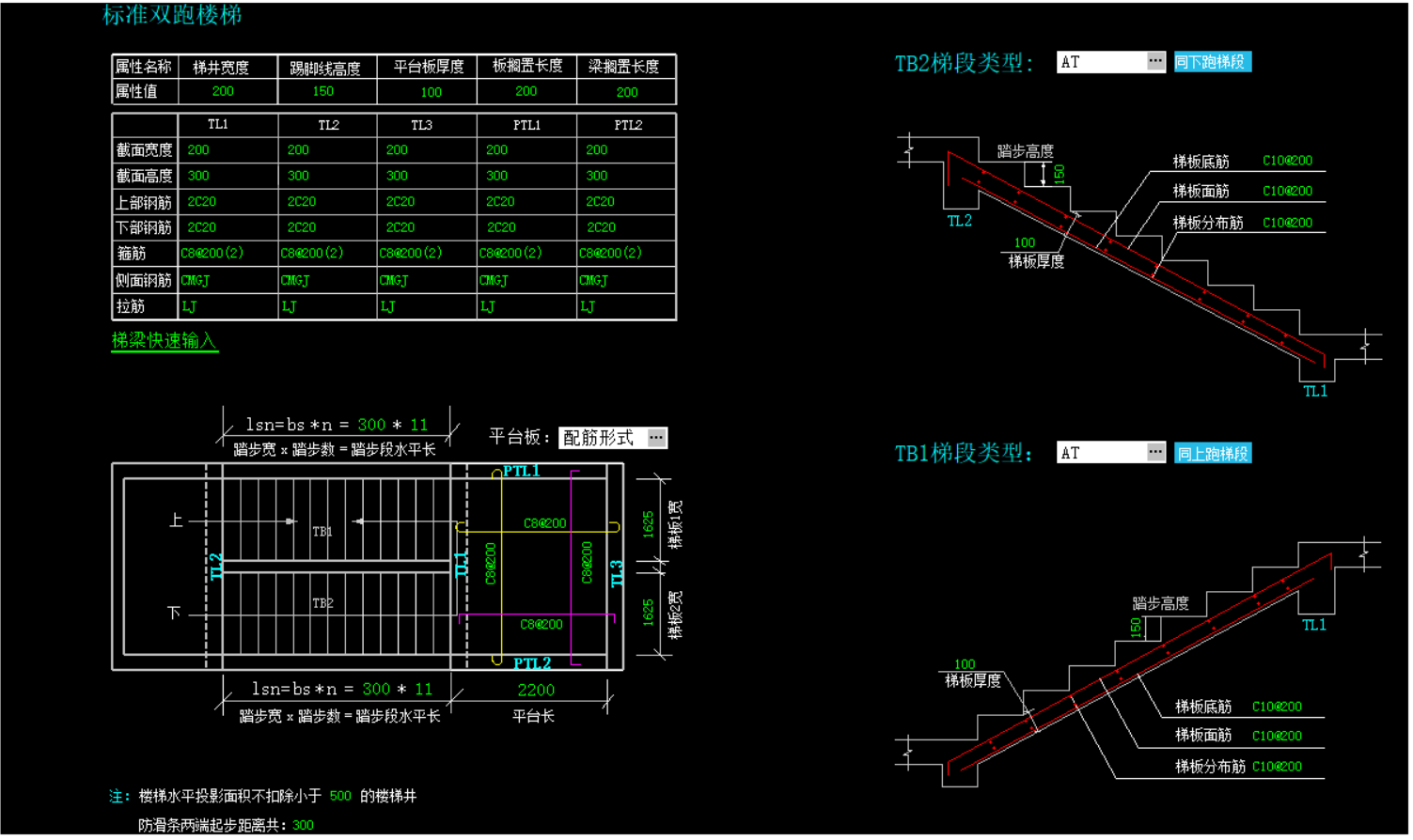Edit the magenta horizontal C8@200 platform rebar
Screen dimensions: 1413x840
click(541, 624)
